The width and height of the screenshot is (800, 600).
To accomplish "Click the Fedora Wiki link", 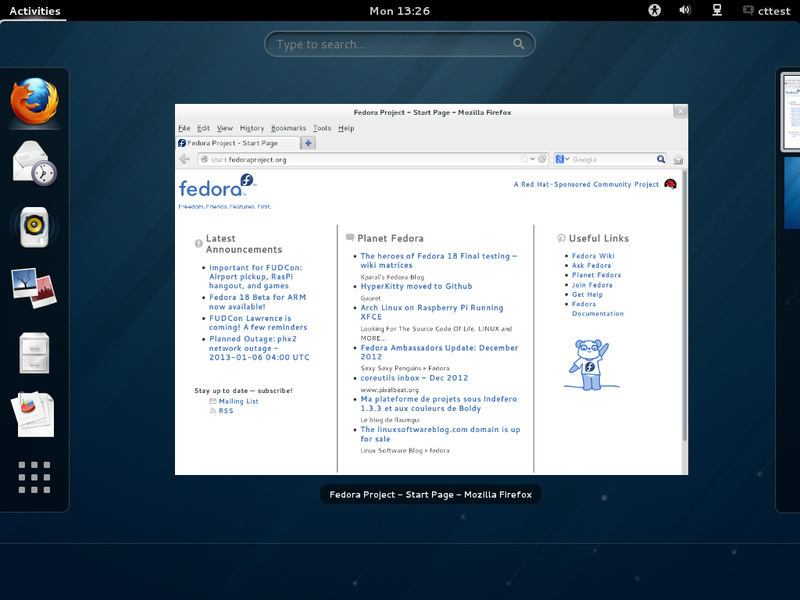I will point(593,256).
